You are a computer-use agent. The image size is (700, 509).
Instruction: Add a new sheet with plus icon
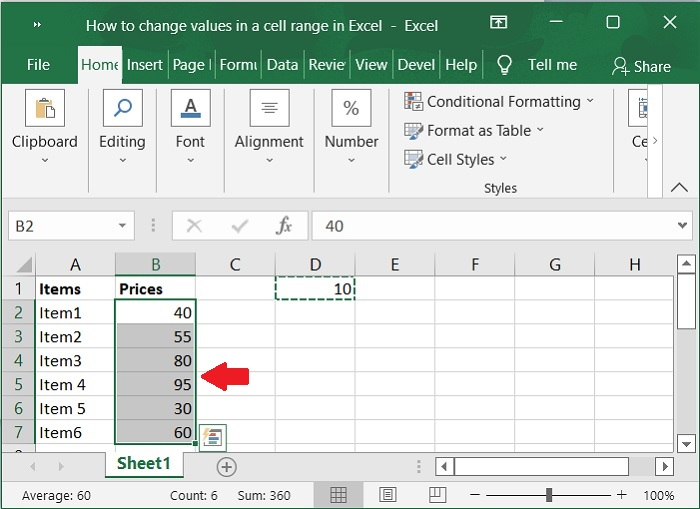(227, 466)
